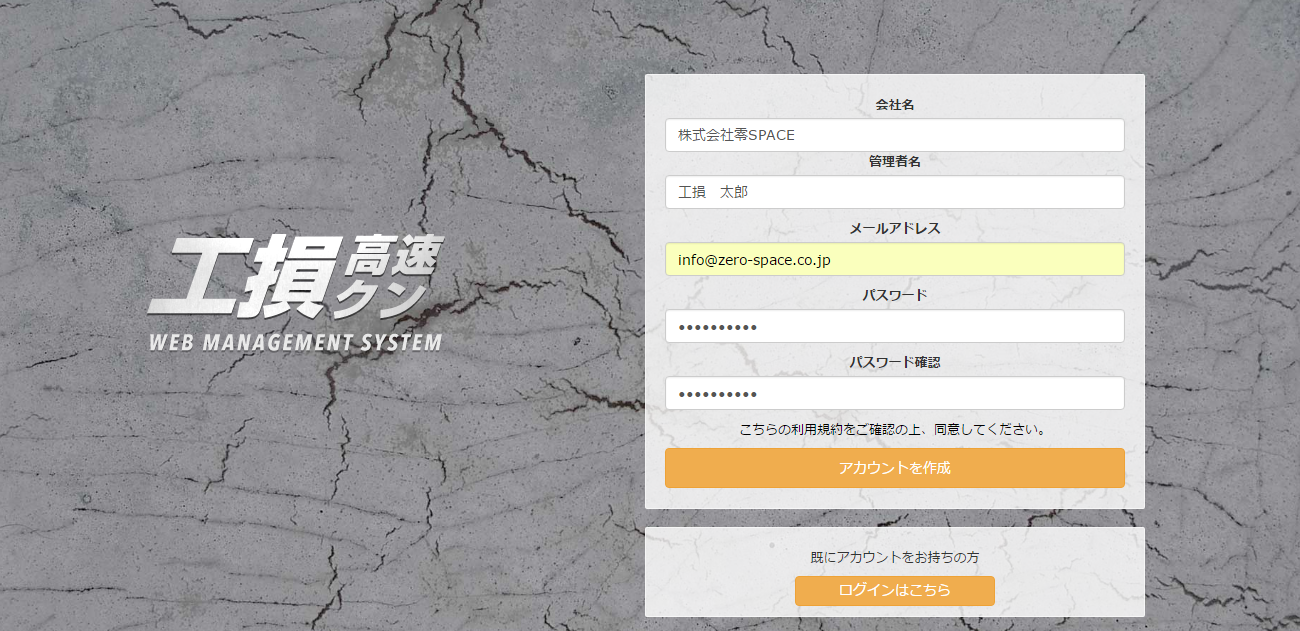Click the パスワード確認 label
Viewport: 1300px width, 631px height.
click(x=895, y=362)
